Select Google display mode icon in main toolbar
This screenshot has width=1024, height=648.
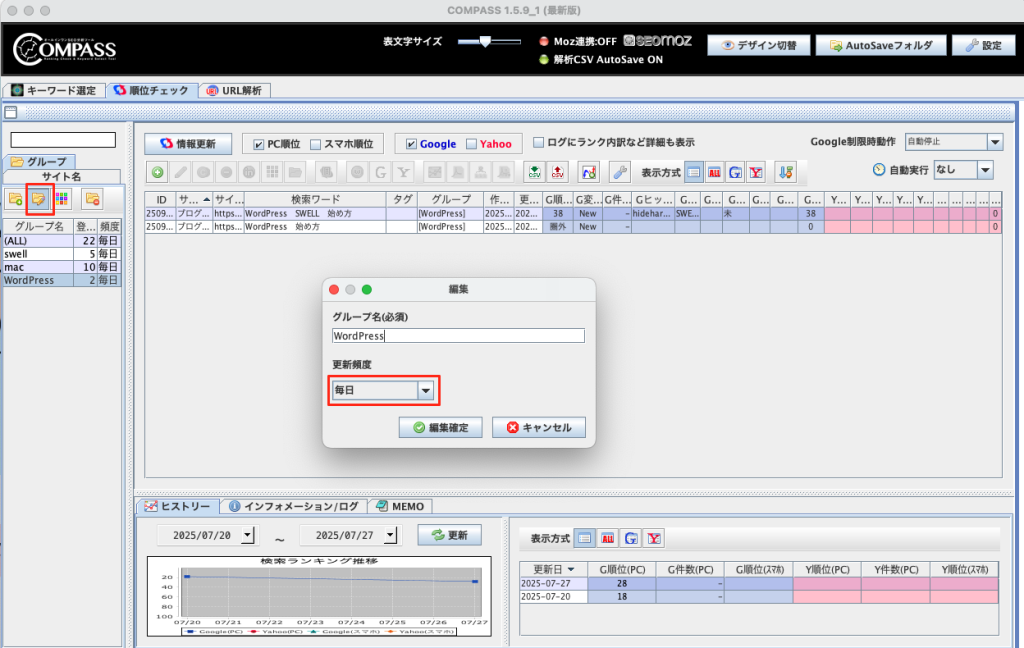(735, 172)
